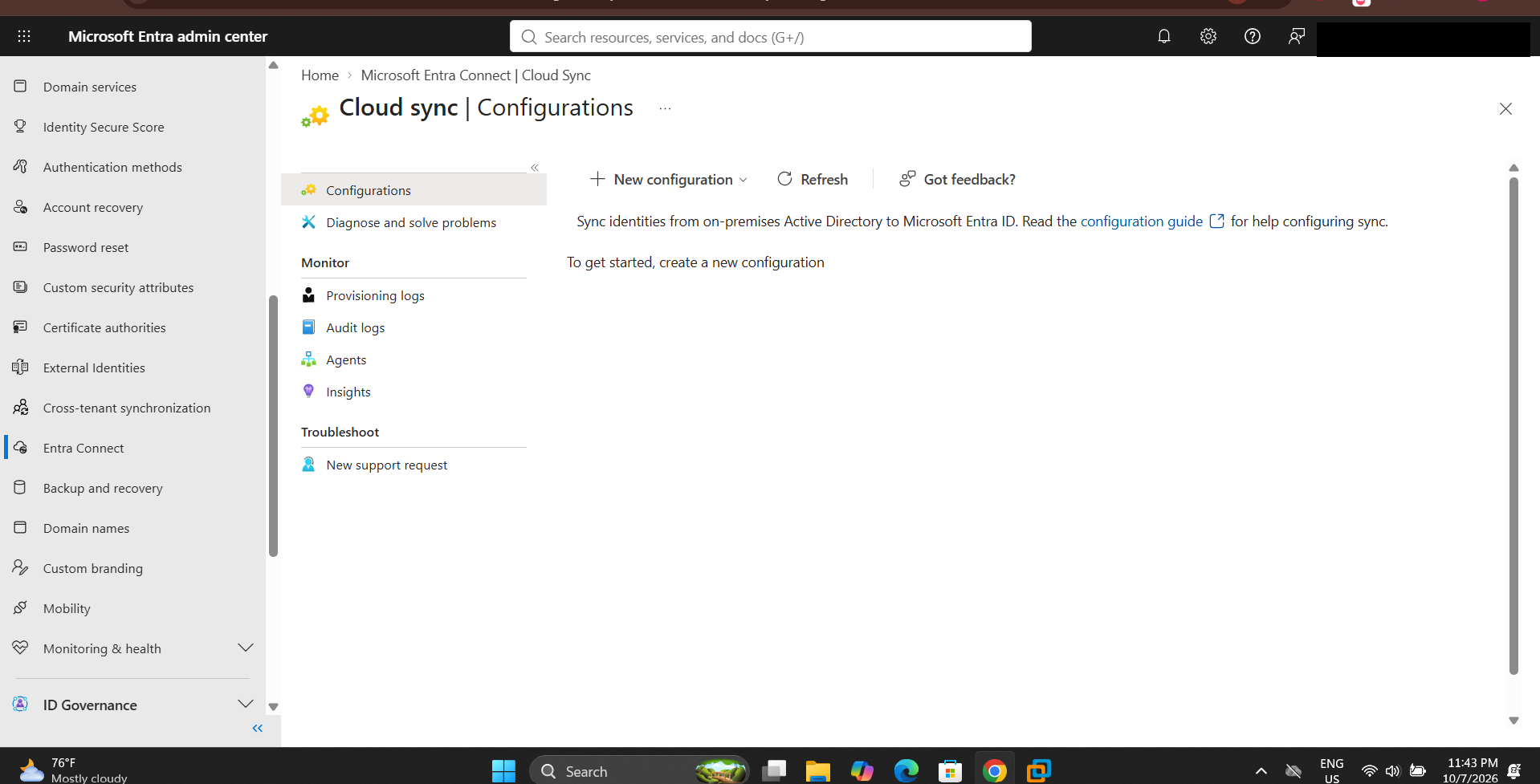Collapse the left navigation sidebar
Image resolution: width=1540 pixels, height=784 pixels.
coord(258,728)
